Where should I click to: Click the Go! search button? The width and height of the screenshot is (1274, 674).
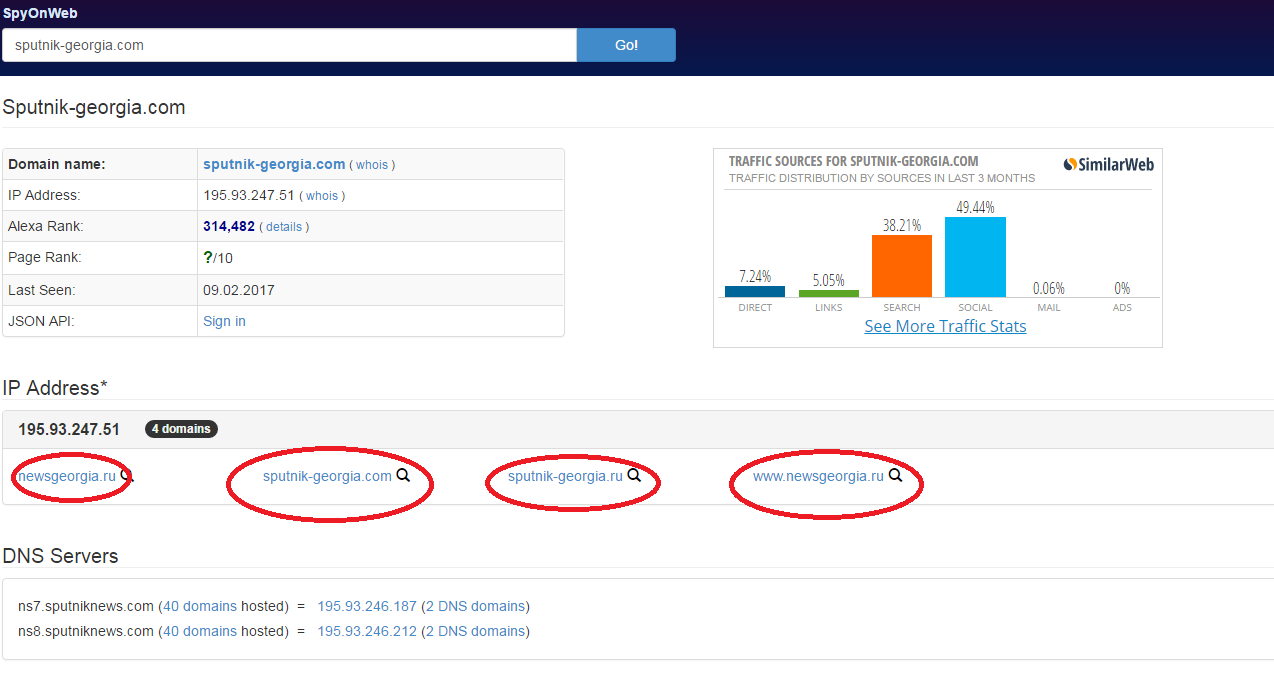626,45
